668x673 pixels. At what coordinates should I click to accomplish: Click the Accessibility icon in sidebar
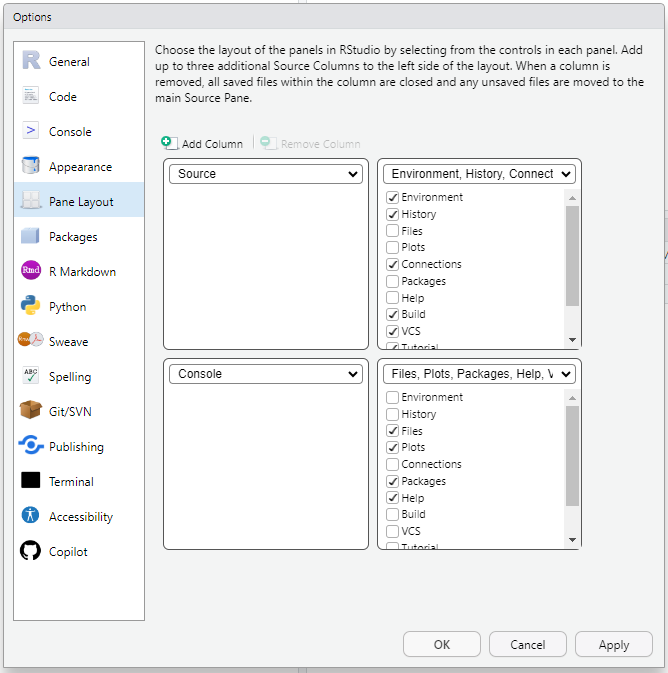[31, 516]
